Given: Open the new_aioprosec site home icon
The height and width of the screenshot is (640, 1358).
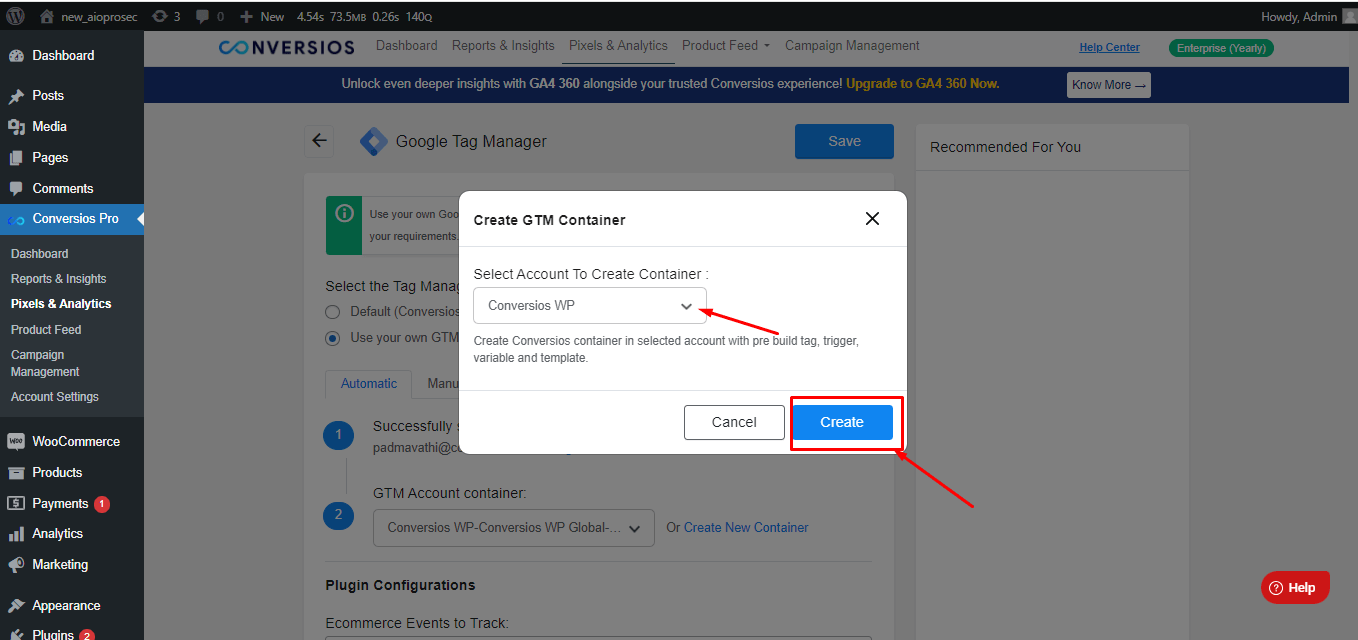Looking at the screenshot, I should pos(46,16).
